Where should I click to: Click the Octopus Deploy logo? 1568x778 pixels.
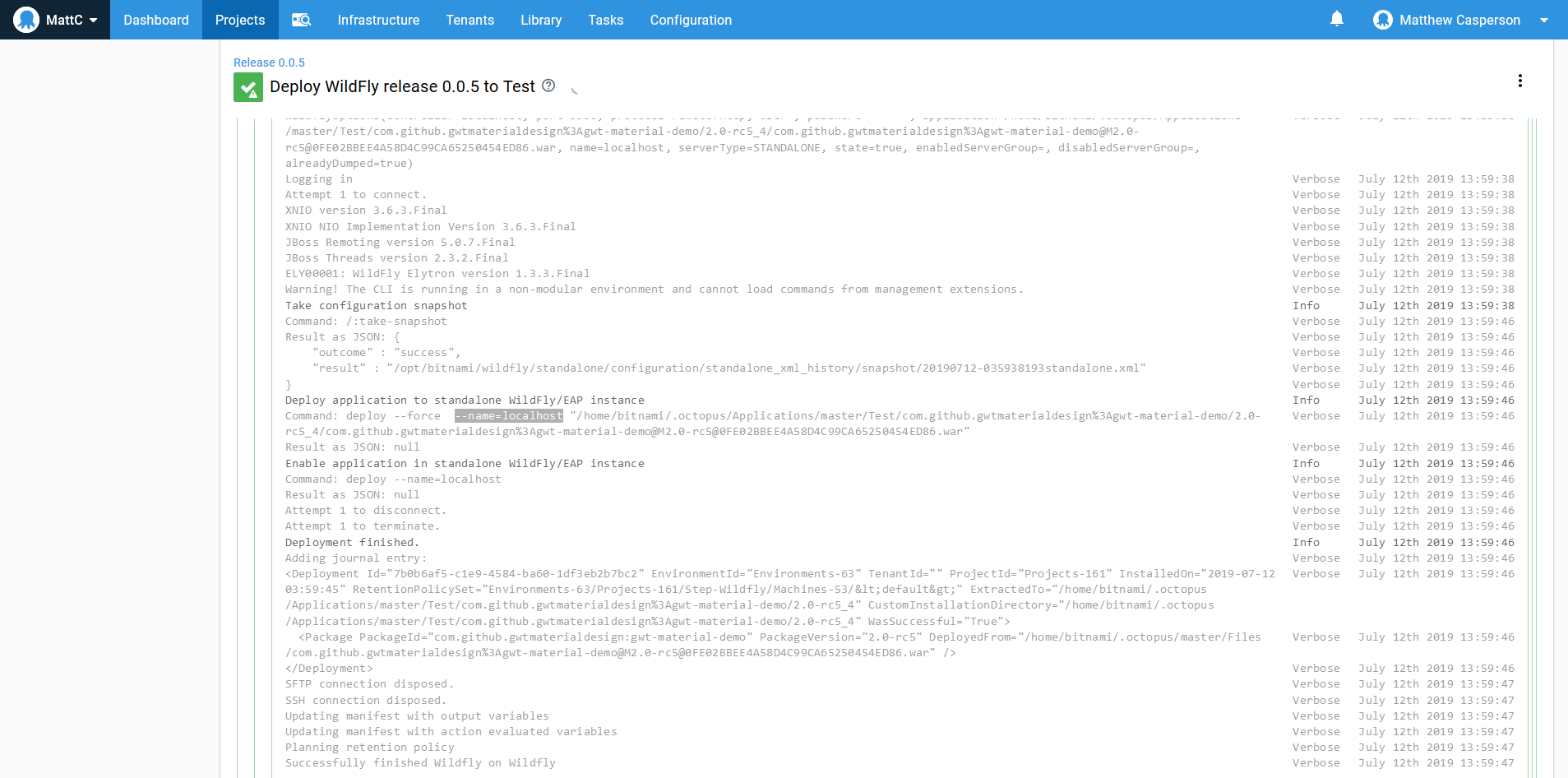[x=27, y=19]
